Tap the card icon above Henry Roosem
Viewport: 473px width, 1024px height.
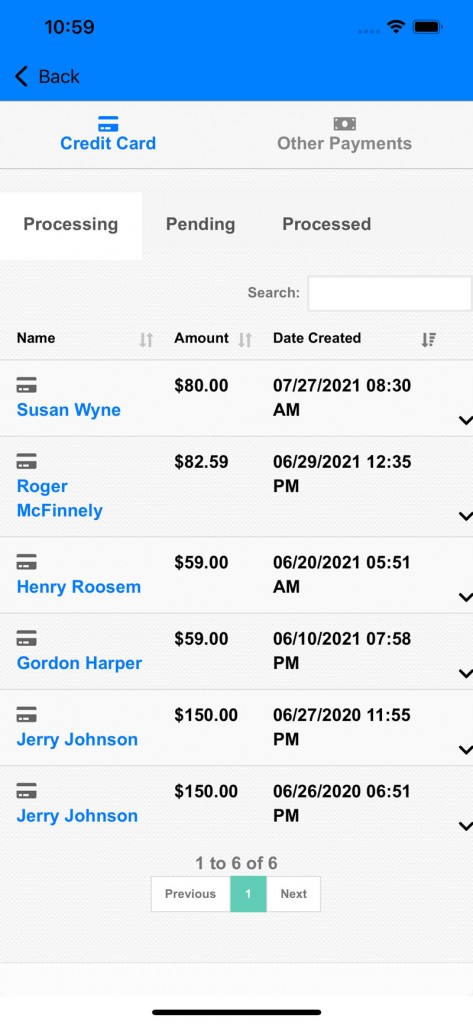(x=27, y=562)
